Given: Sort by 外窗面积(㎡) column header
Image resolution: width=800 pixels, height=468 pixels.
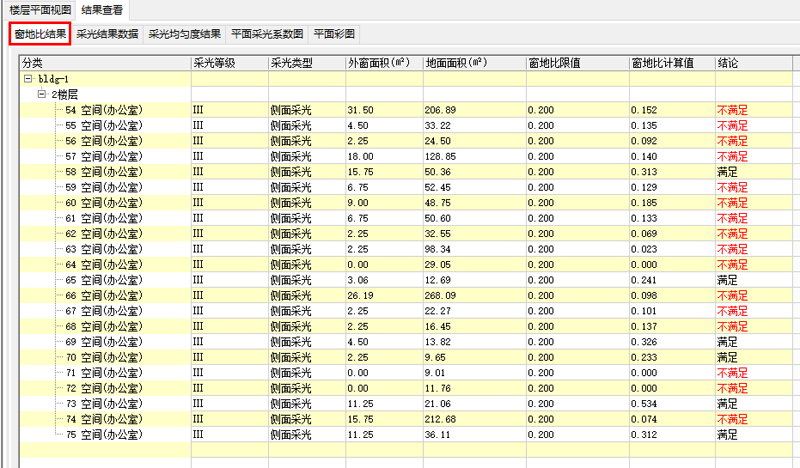Looking at the screenshot, I should click(x=385, y=63).
